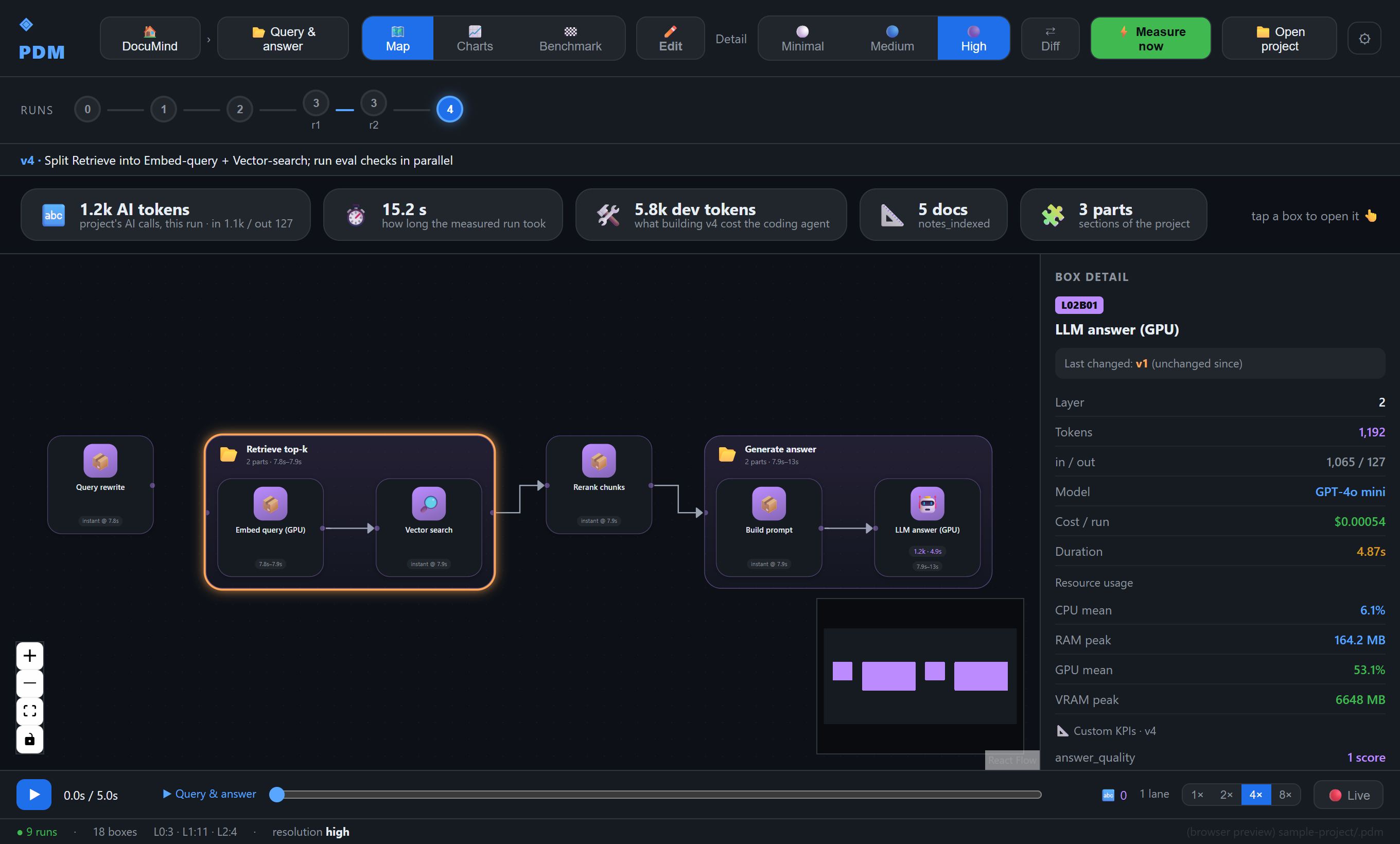Click the GPT-4o mini model value

click(1350, 492)
